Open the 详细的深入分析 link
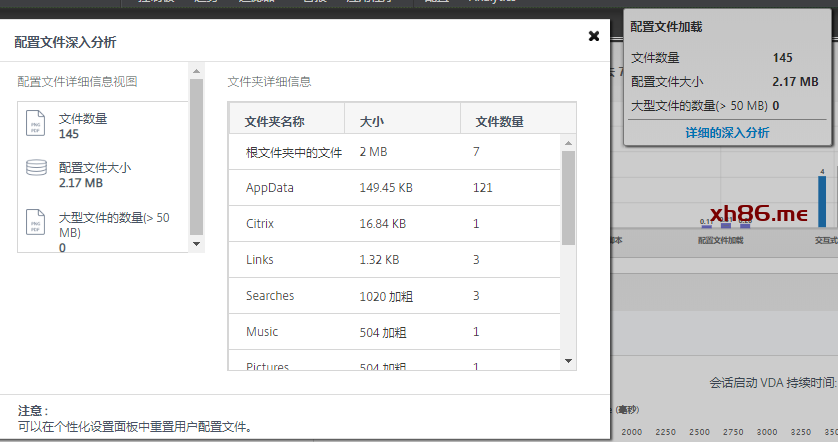838x442 pixels. (x=727, y=132)
